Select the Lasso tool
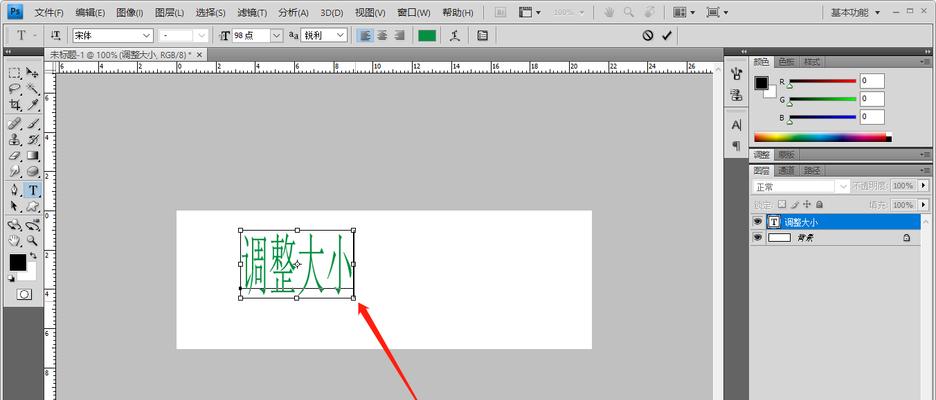This screenshot has width=936, height=400. point(15,89)
